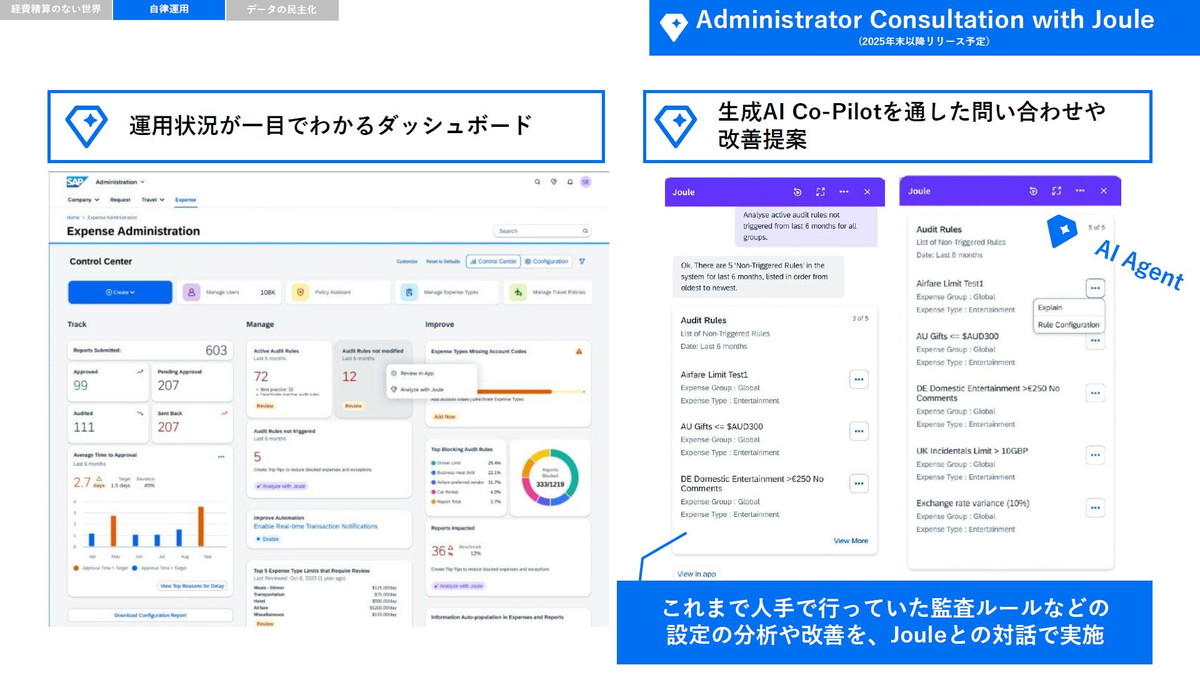
Task: Open Policy Assistant shield tile
Action: click(x=338, y=292)
